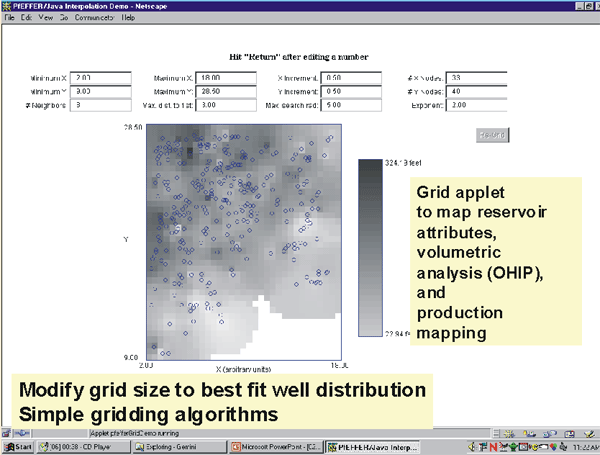Click the # Neighbors input field
600x455 pixels.
coord(101,105)
